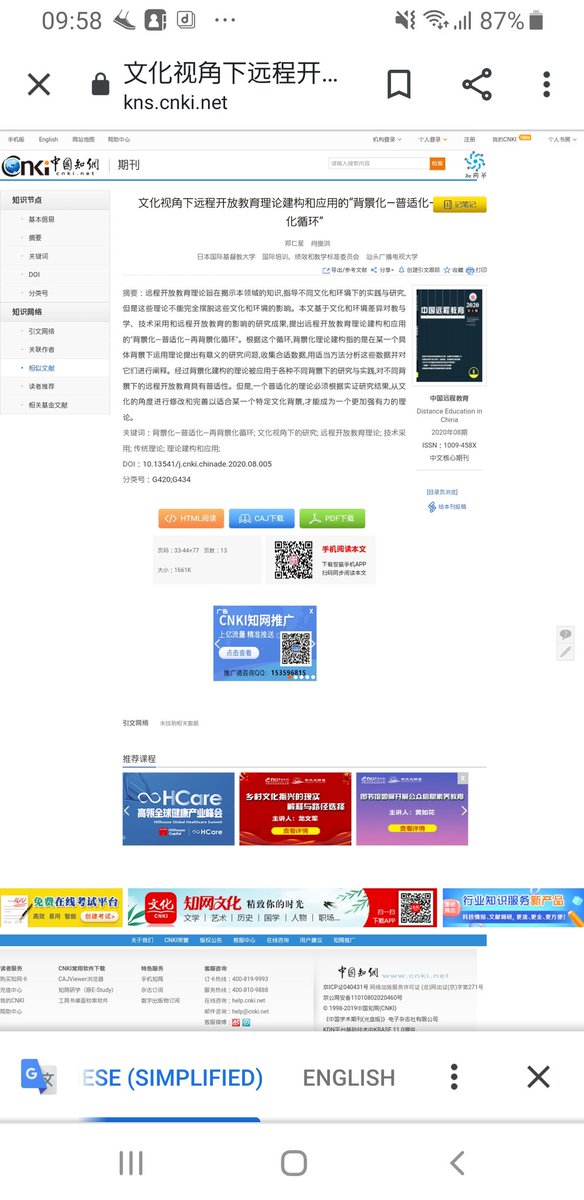This screenshot has height=1200, width=584.
Task: Click the 点击查看 button in CNKI ad
Action: (x=239, y=652)
